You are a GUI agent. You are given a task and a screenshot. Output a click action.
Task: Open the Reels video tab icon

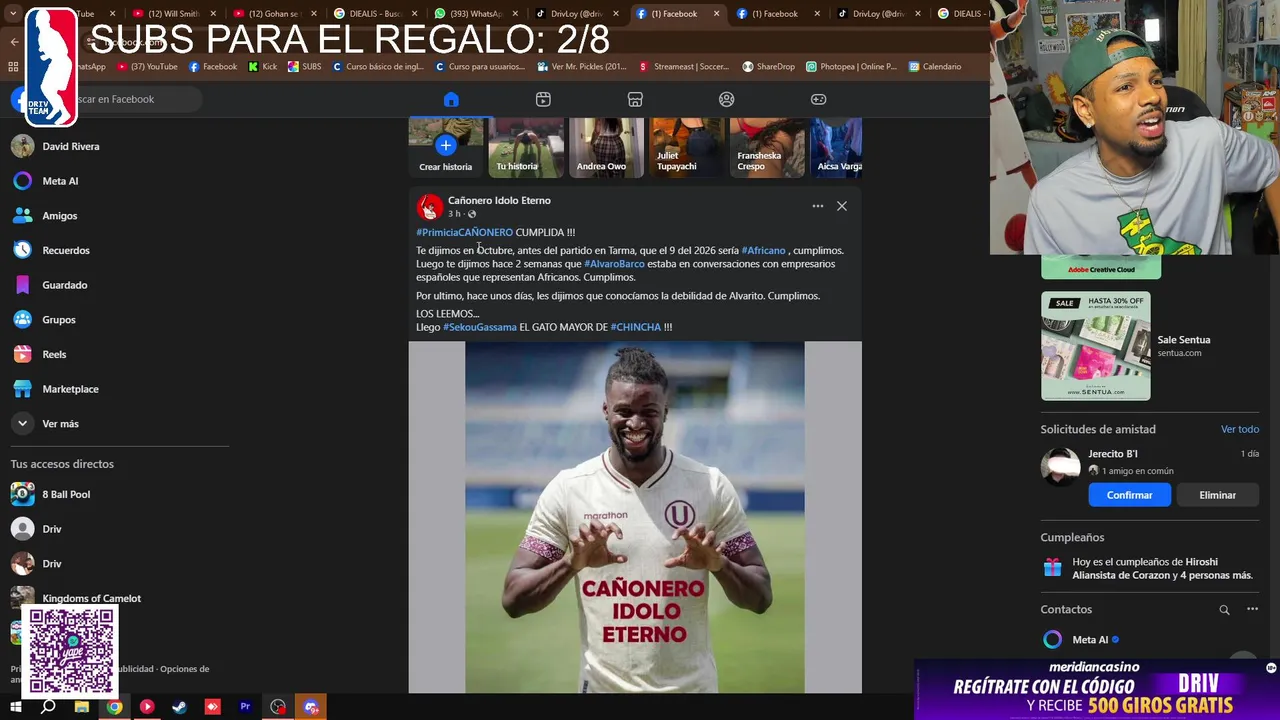click(543, 99)
